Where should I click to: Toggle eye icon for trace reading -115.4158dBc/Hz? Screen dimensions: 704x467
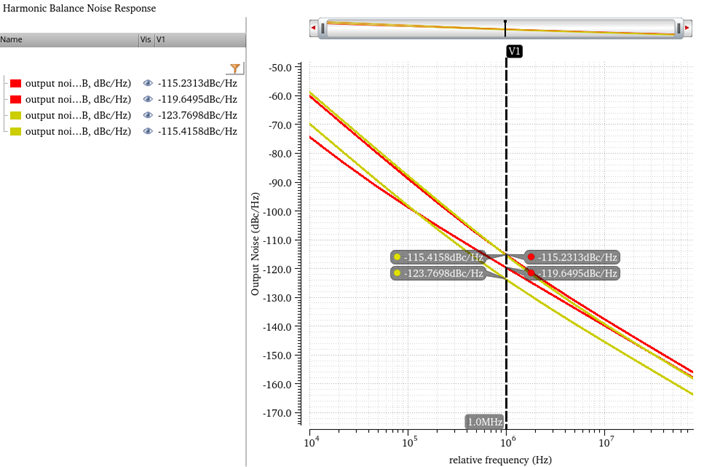click(x=148, y=131)
